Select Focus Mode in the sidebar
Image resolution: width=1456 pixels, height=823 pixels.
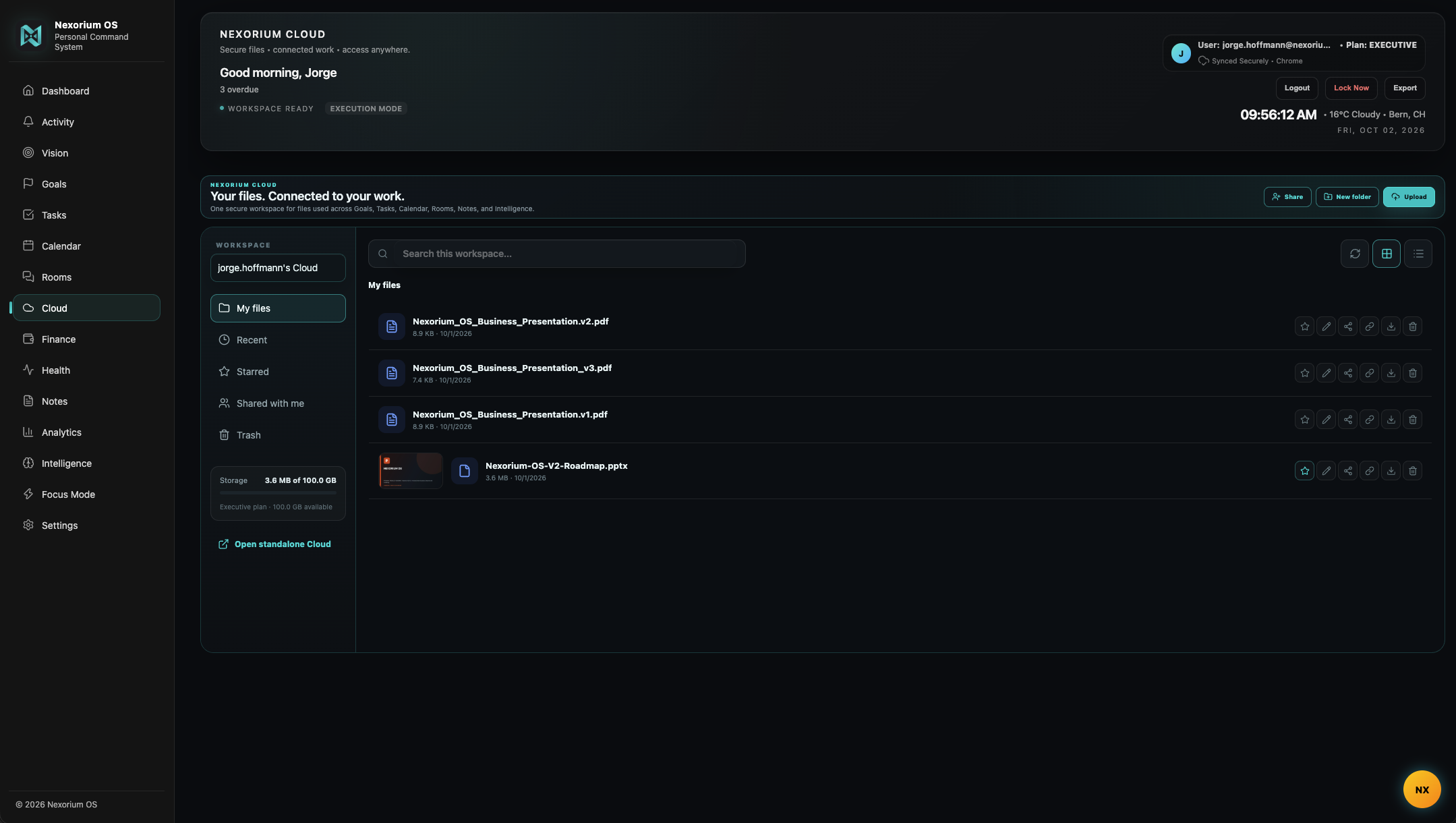click(86, 494)
